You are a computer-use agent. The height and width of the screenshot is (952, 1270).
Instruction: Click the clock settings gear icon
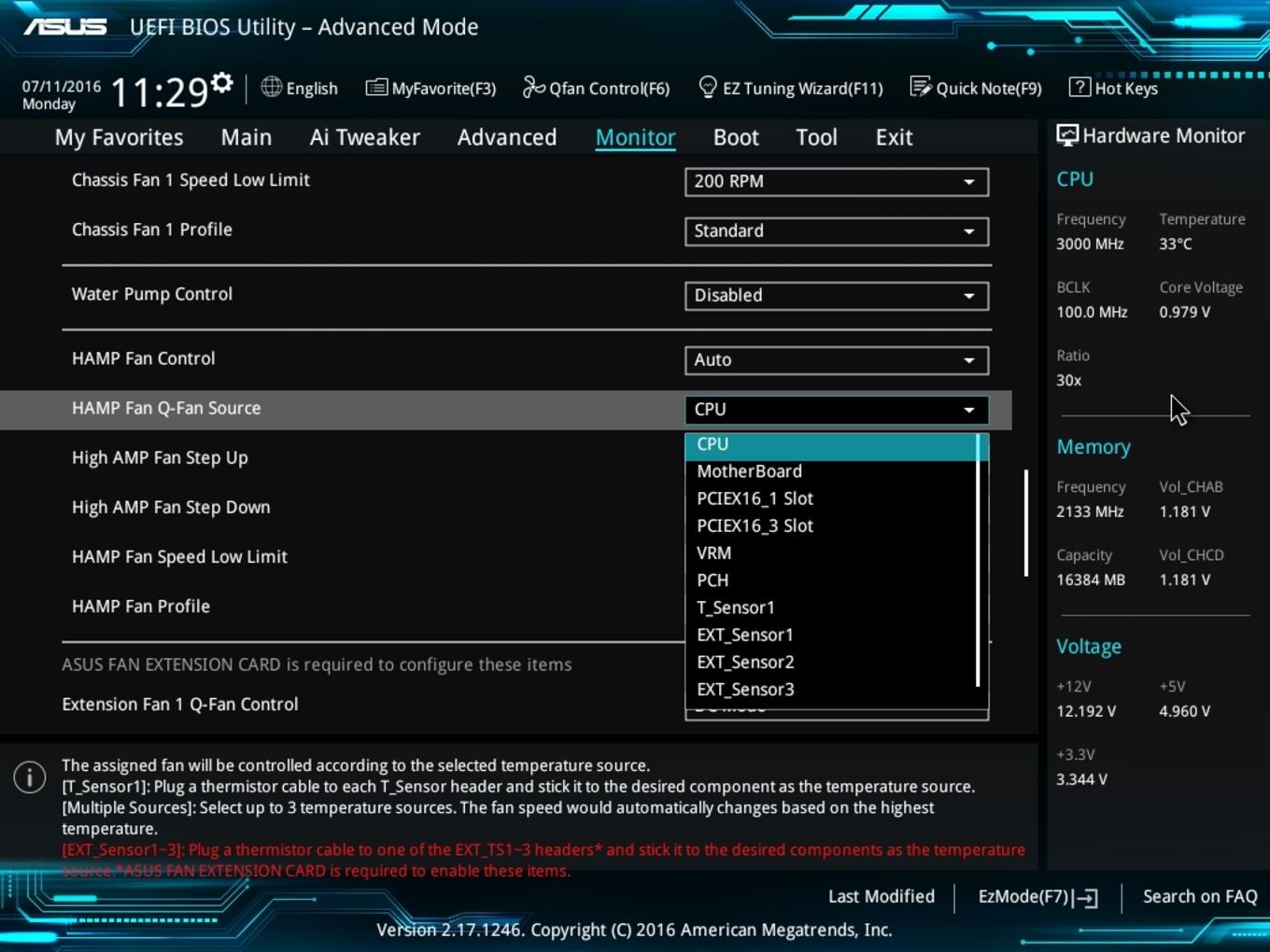tap(221, 83)
